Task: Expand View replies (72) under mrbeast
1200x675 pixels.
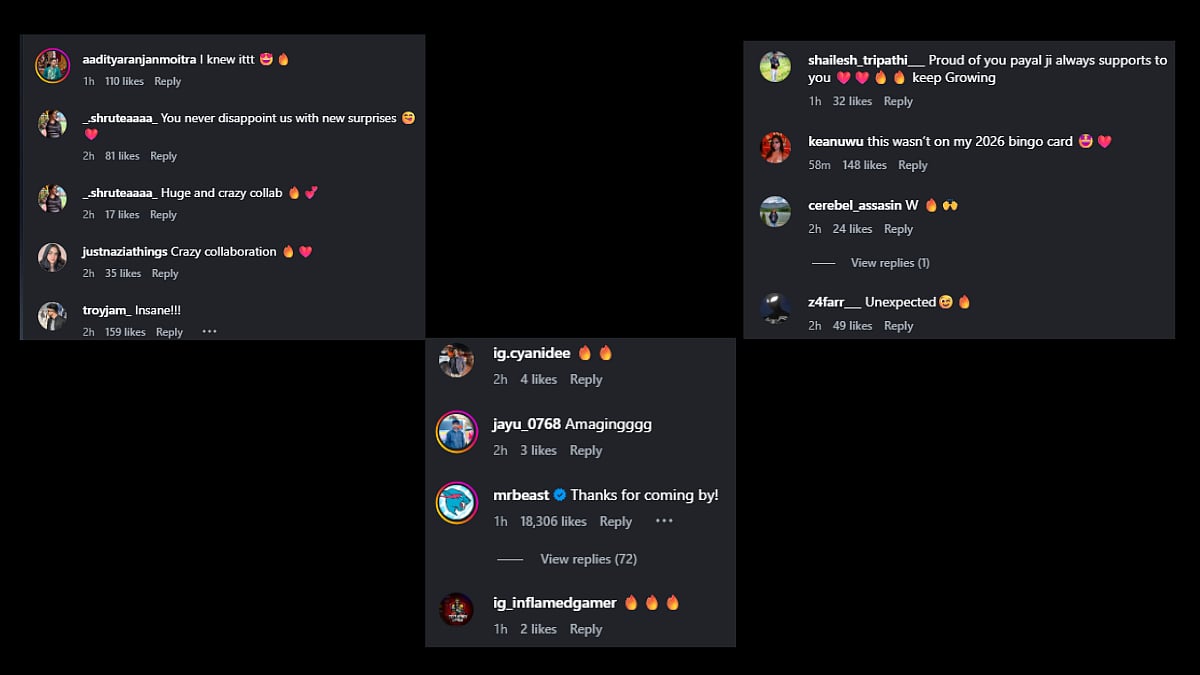Action: pos(589,559)
